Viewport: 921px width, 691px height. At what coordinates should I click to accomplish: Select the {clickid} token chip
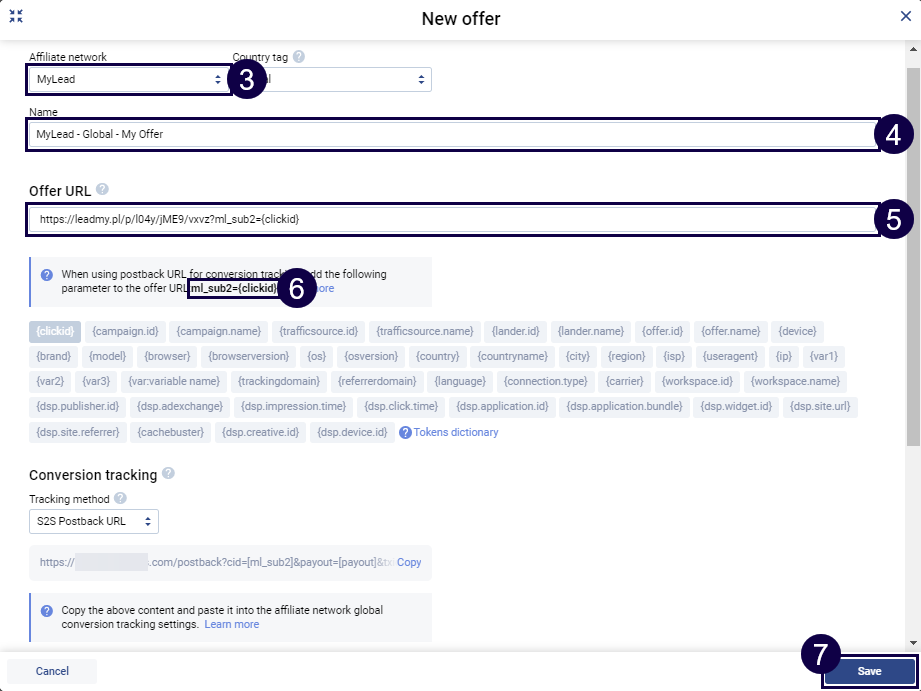click(55, 331)
